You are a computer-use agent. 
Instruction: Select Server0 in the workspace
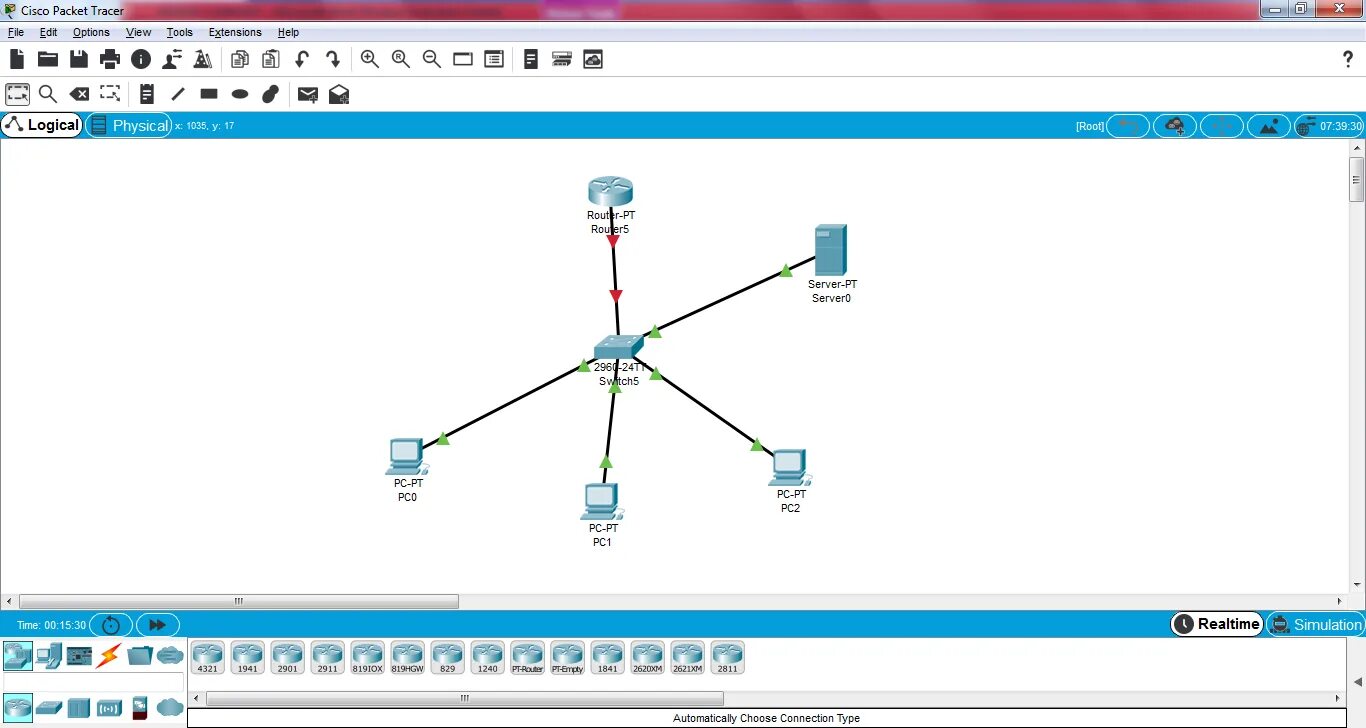tap(831, 250)
